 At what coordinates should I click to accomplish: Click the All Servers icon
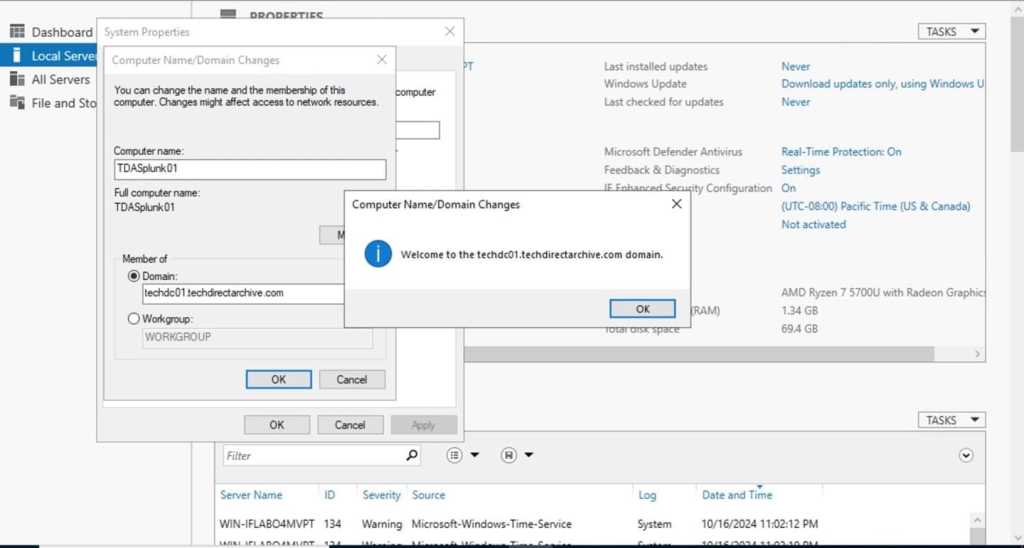pos(17,79)
